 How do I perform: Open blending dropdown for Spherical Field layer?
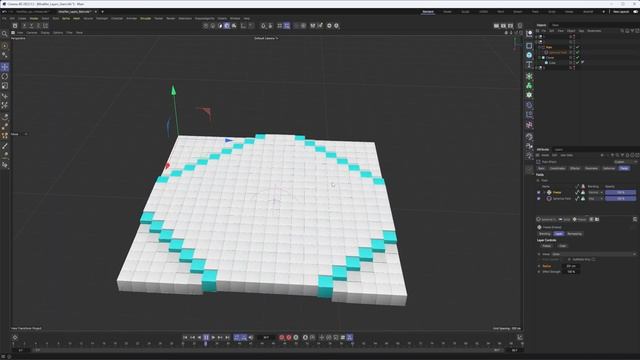tap(596, 198)
